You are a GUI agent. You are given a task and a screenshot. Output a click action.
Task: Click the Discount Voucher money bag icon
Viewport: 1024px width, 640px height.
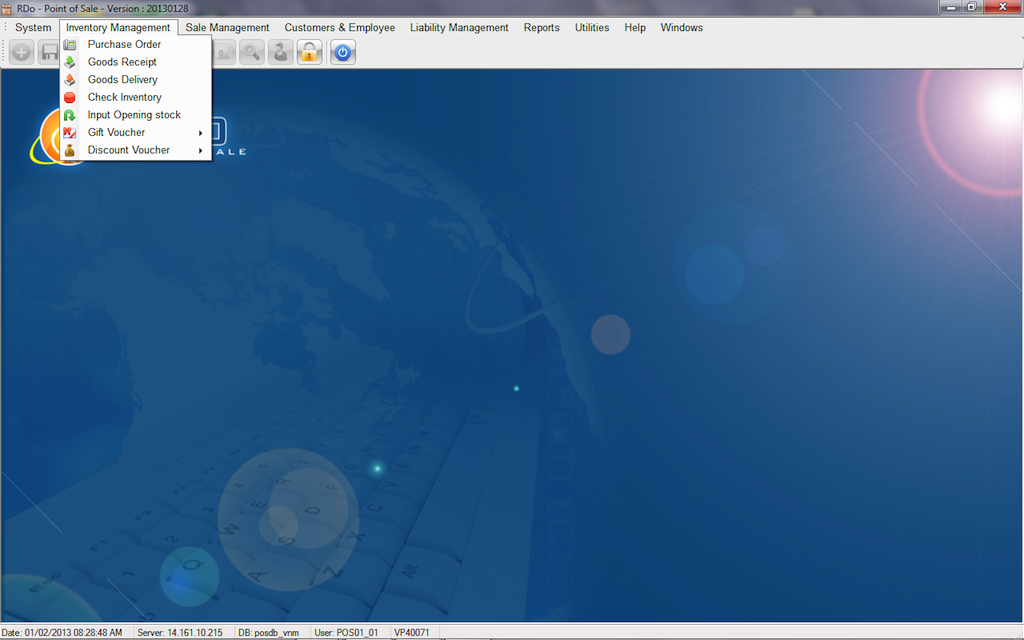(70, 150)
